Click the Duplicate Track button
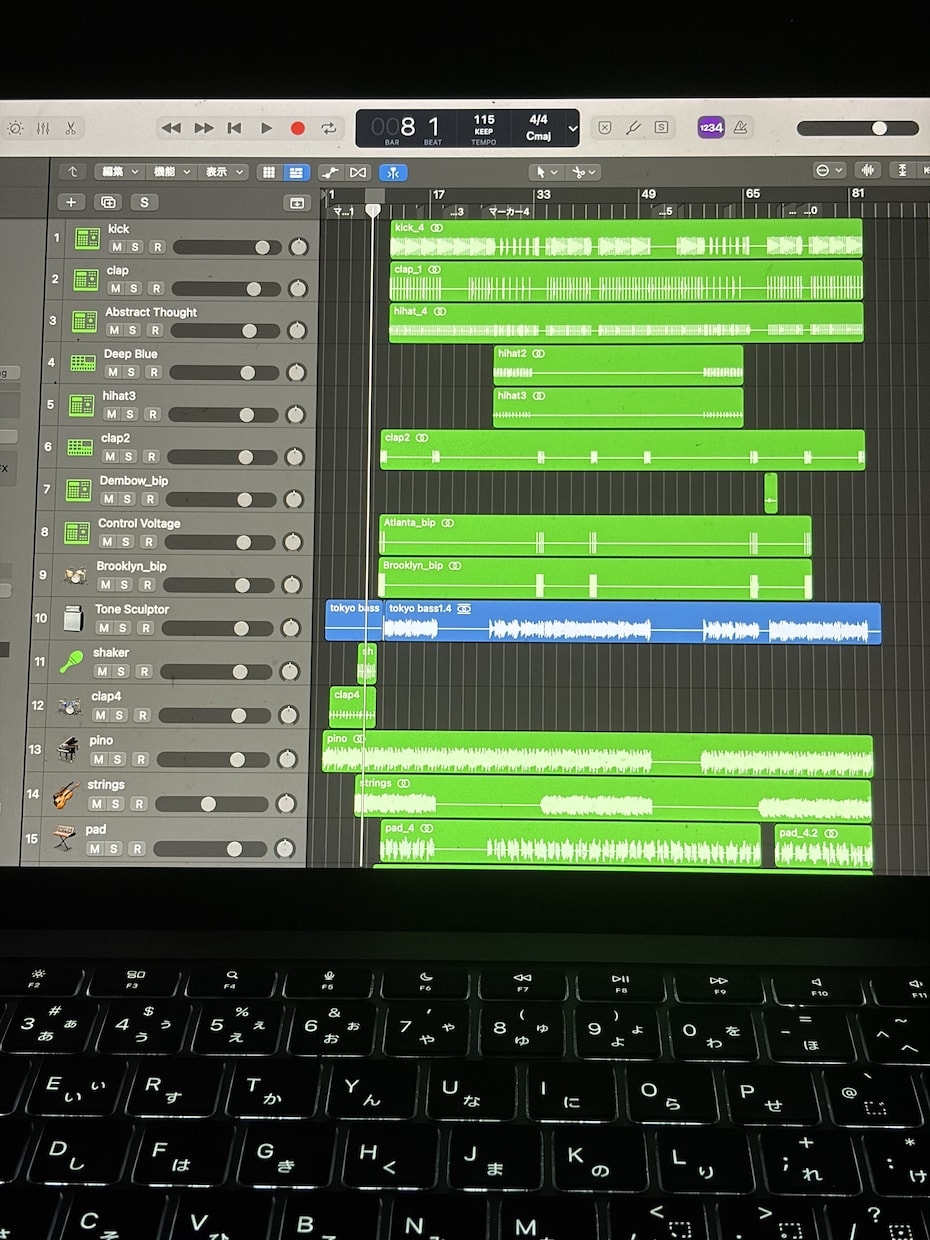930x1240 pixels. [x=107, y=202]
